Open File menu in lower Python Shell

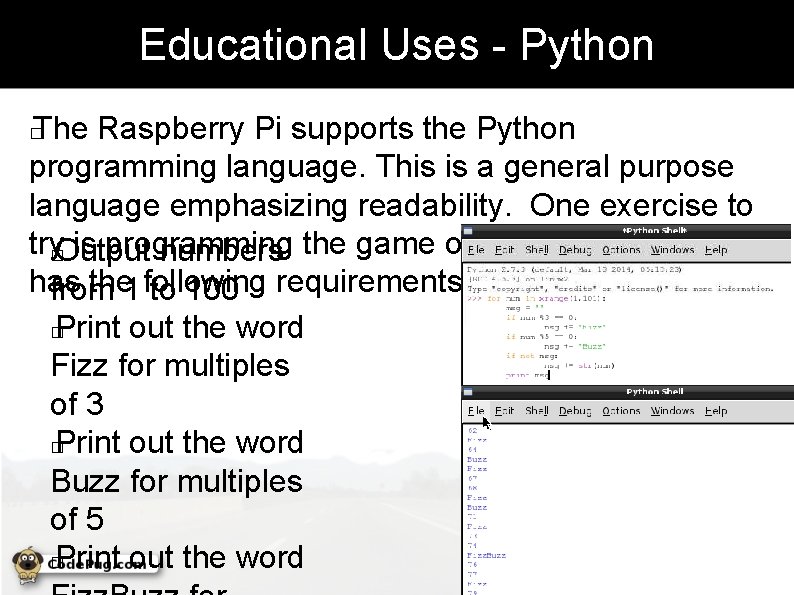coord(476,411)
